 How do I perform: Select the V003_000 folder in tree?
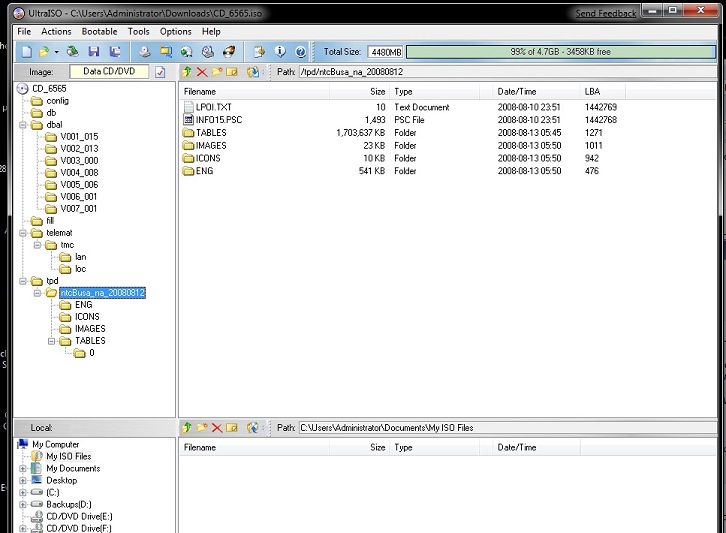[x=79, y=161]
